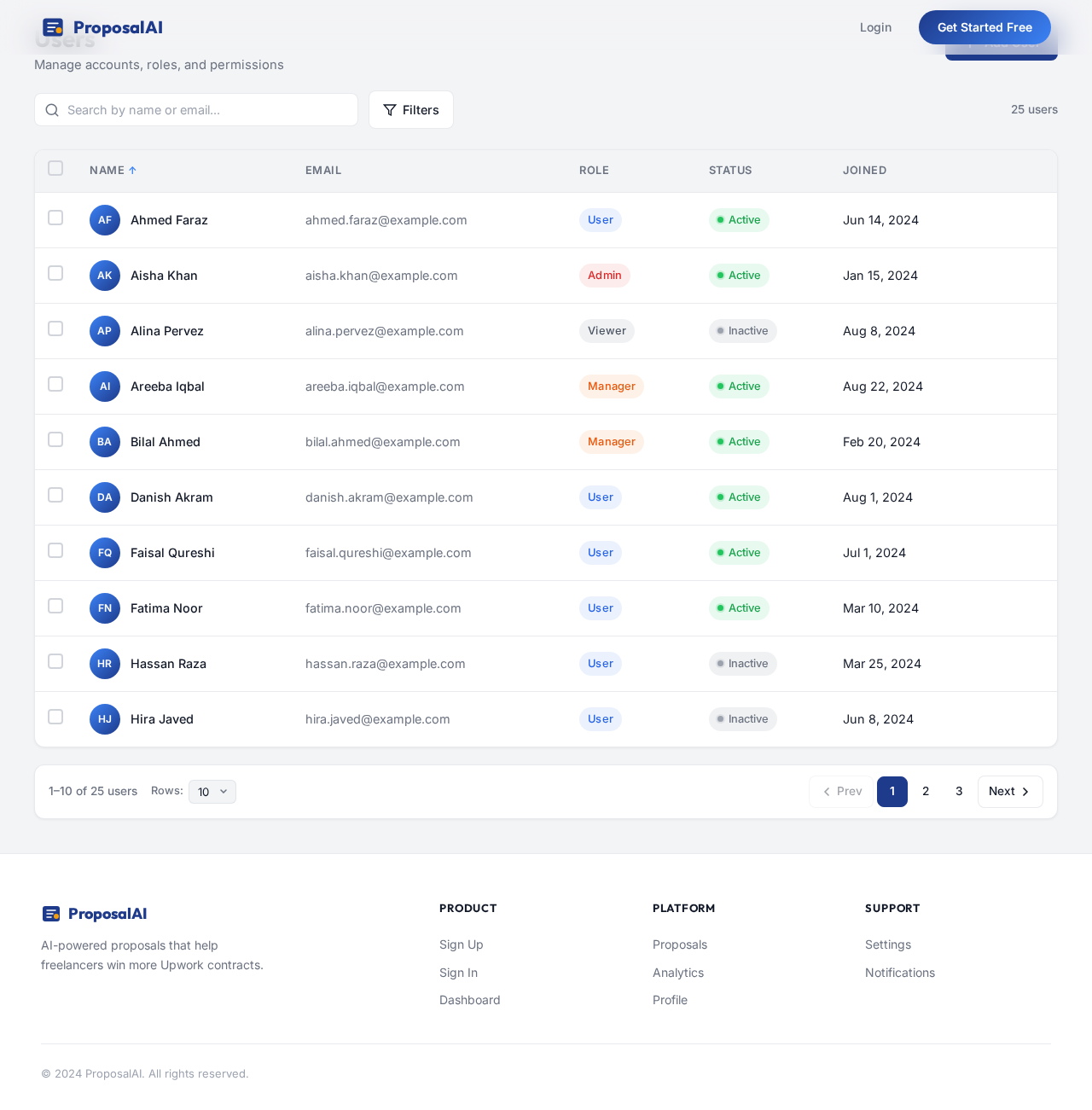The image size is (1092, 1110).
Task: Open the Settings footer link
Action: [x=888, y=944]
